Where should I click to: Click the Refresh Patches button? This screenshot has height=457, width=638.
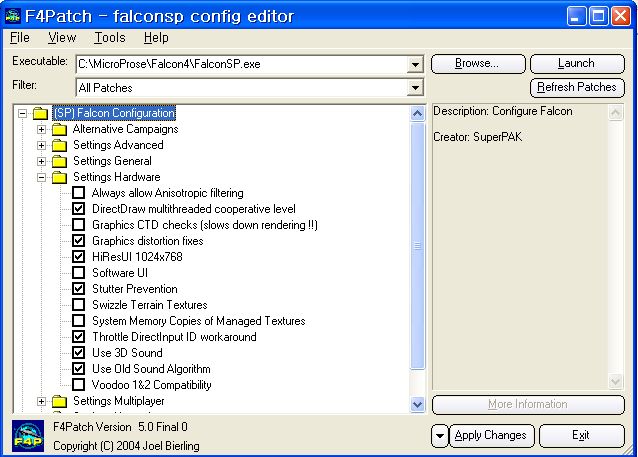[578, 88]
